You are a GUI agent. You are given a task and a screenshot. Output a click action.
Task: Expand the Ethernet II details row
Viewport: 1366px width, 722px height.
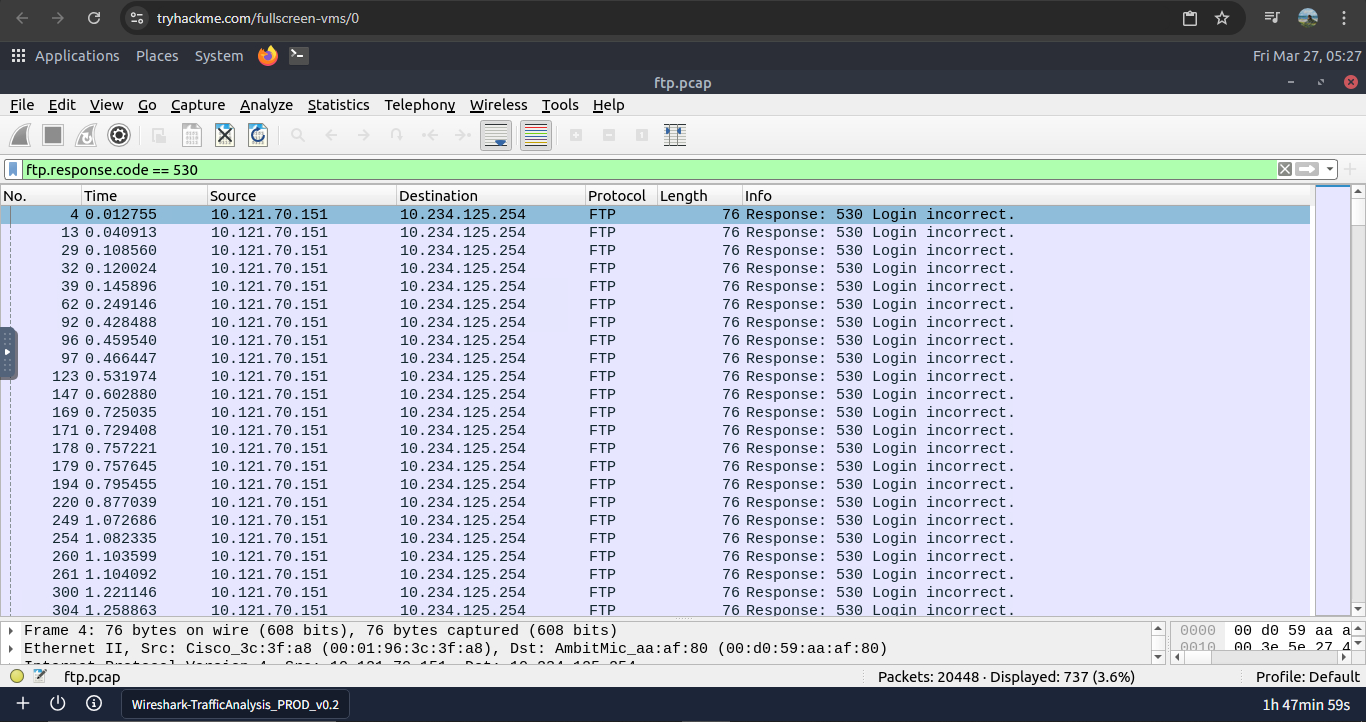coord(11,649)
